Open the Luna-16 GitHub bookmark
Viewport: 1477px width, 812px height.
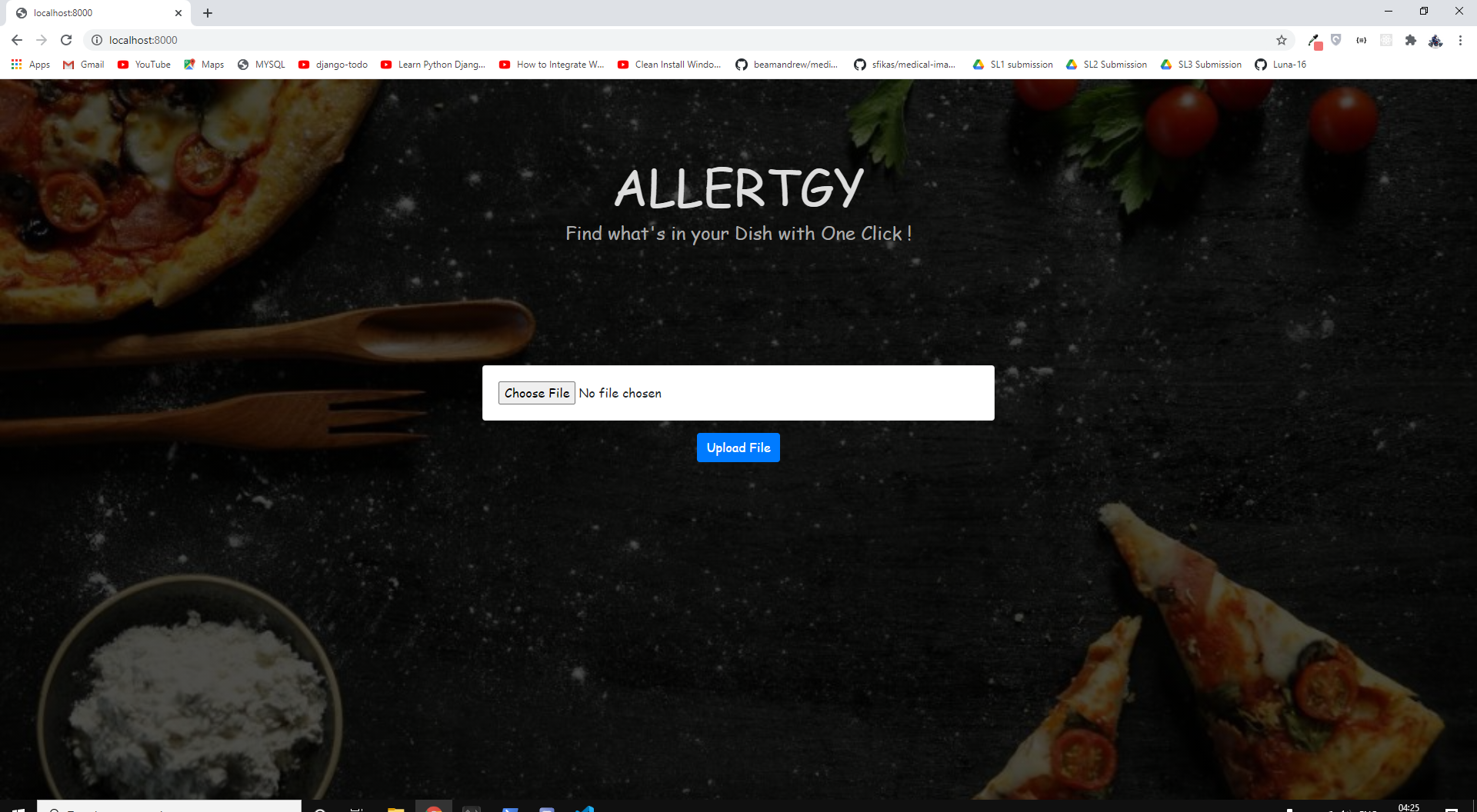(1281, 65)
